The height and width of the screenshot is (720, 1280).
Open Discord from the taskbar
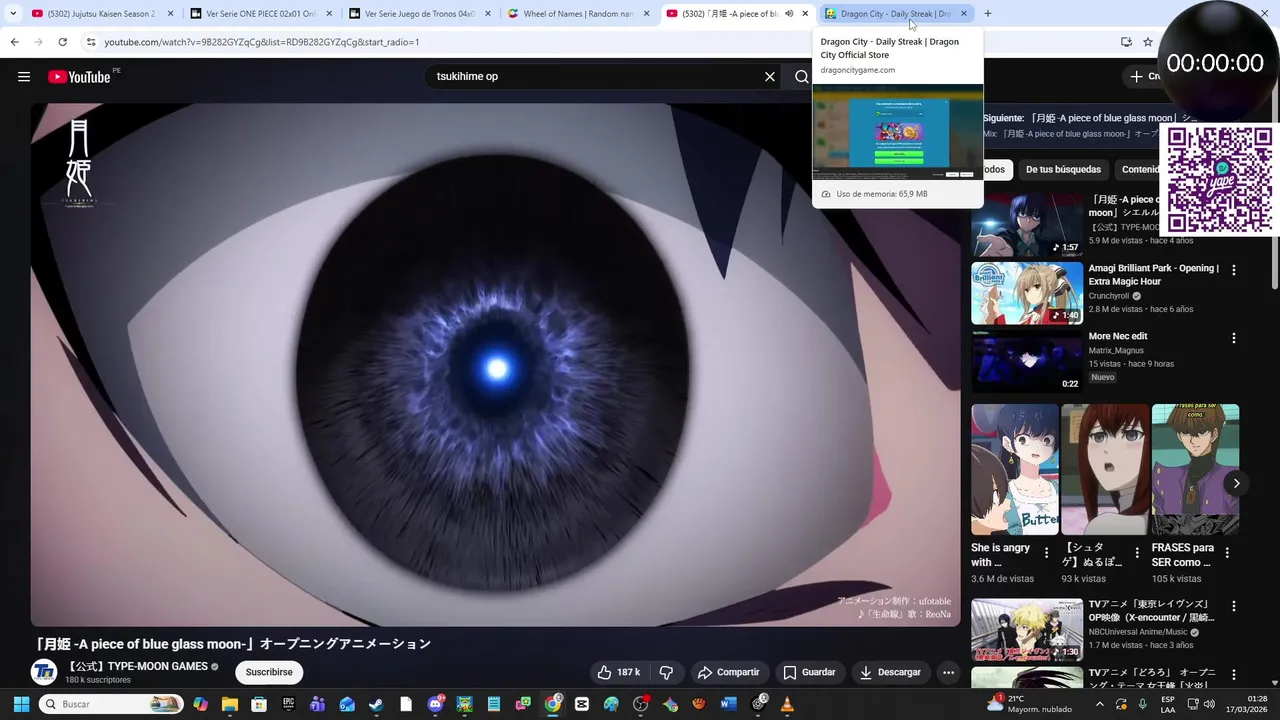(435, 704)
